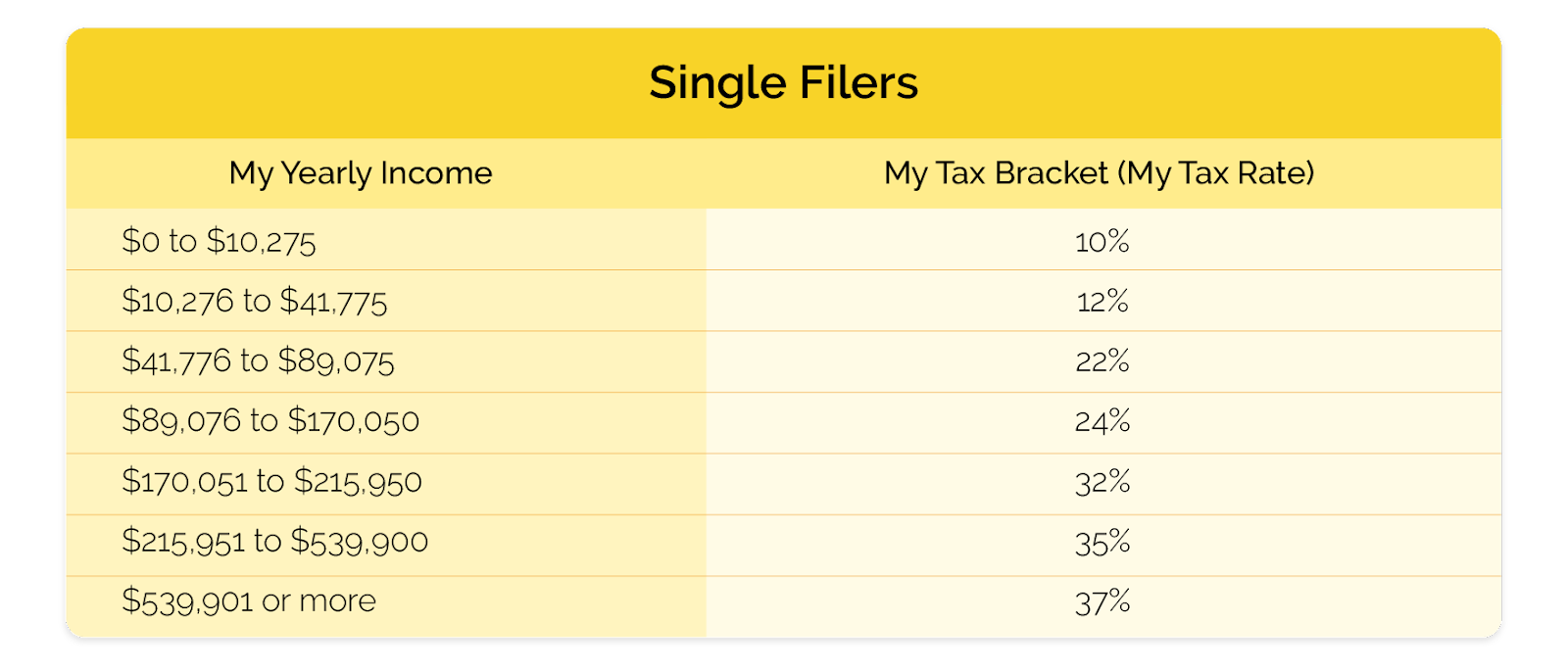Select the 10% tax rate cell
The width and height of the screenshot is (1568, 670).
point(1102,241)
